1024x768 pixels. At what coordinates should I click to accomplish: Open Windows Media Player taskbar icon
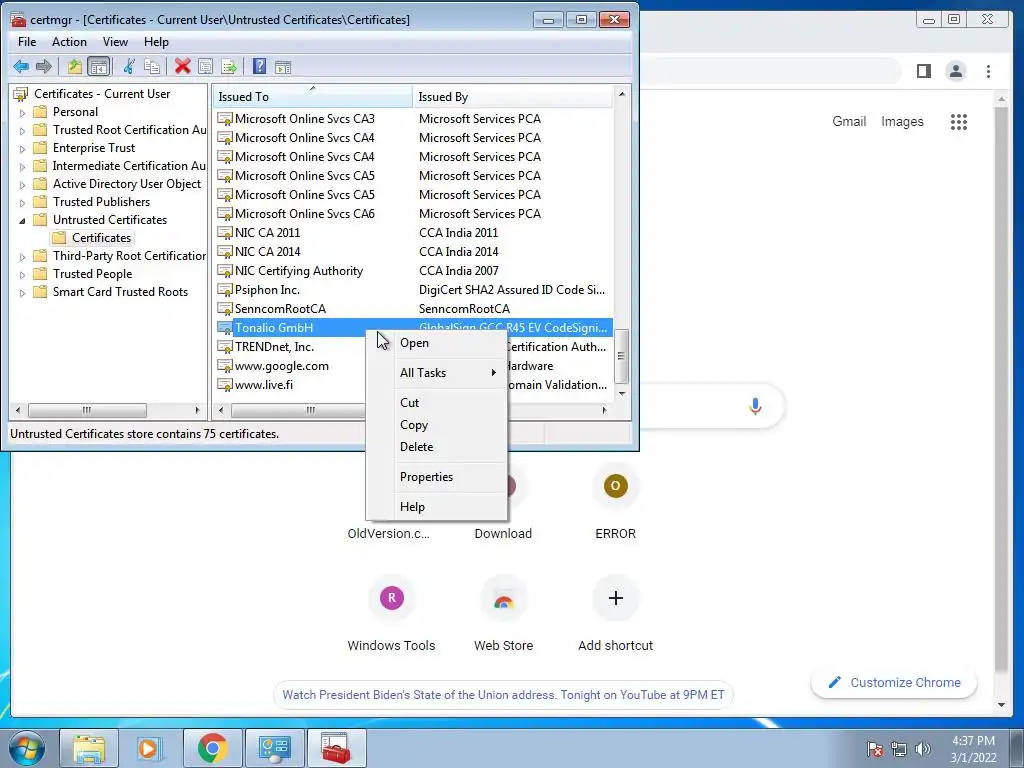pos(149,748)
